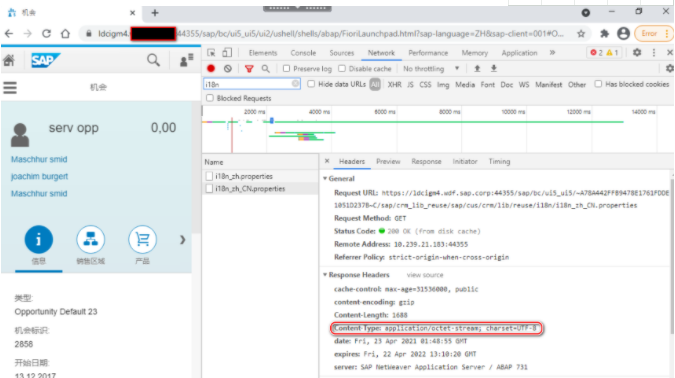Click the browser forward arrow
The image size is (675, 378).
click(28, 34)
